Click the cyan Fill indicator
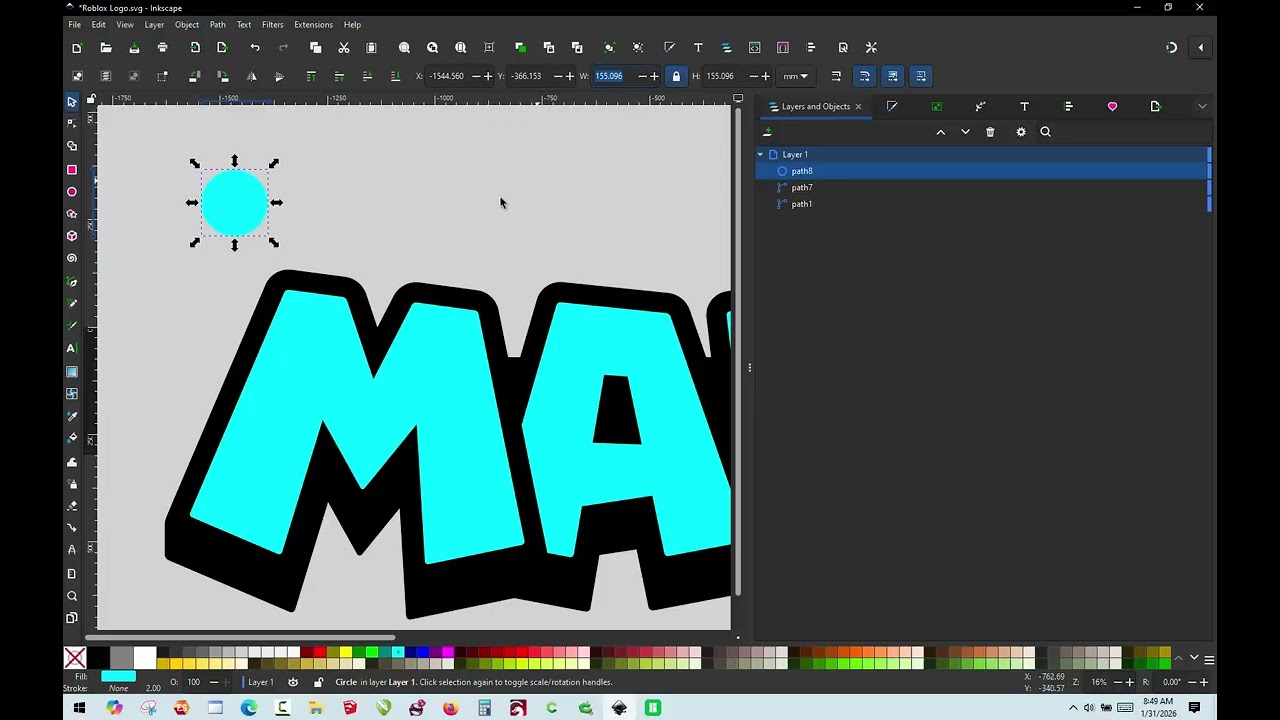This screenshot has width=1280, height=720. 118,677
